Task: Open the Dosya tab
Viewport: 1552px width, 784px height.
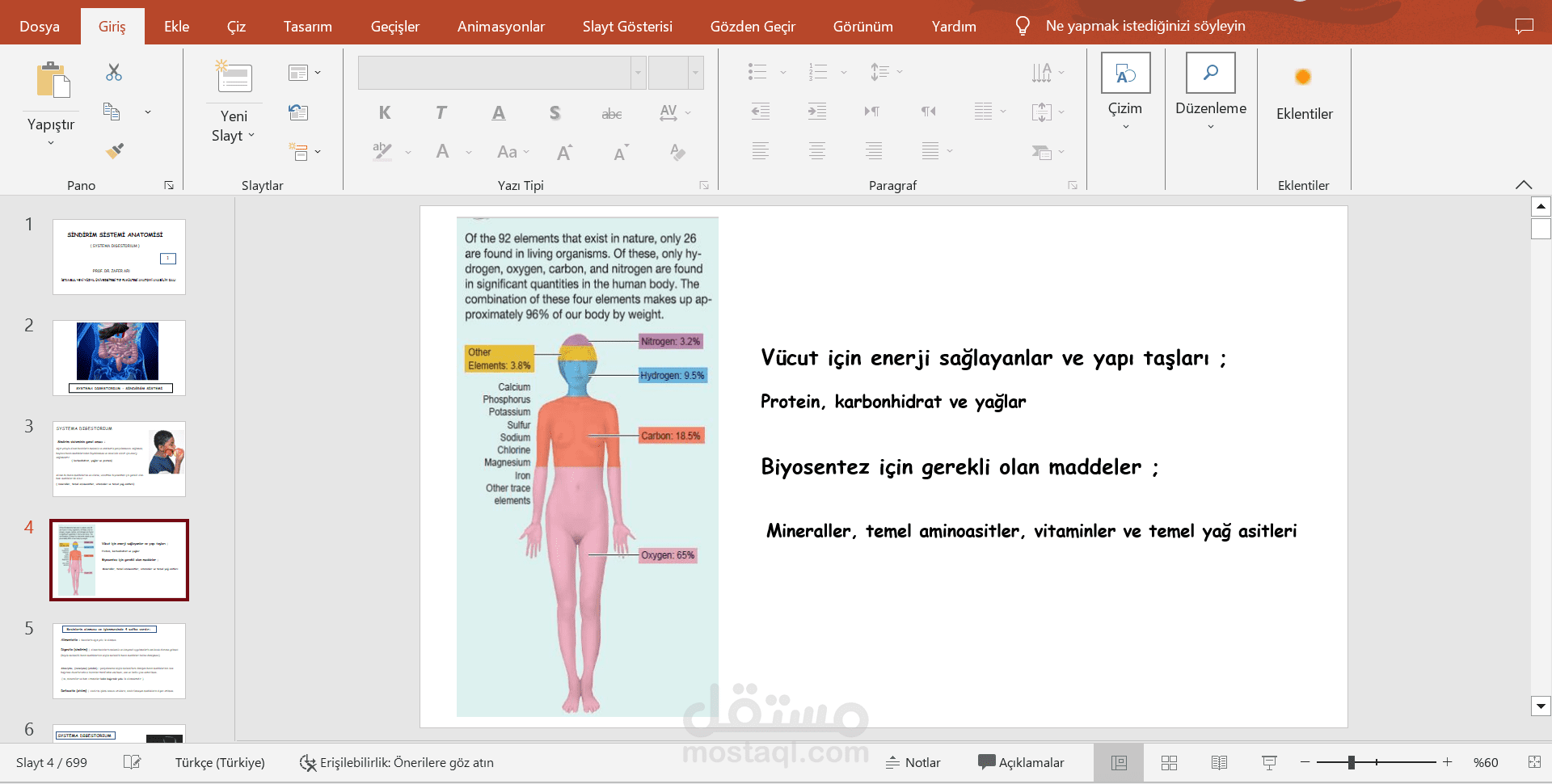Action: (x=40, y=26)
